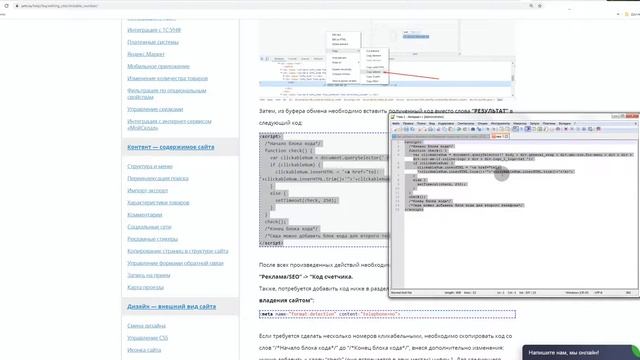
Task: Open the Опции menu in Notepad++
Action: coord(482,124)
